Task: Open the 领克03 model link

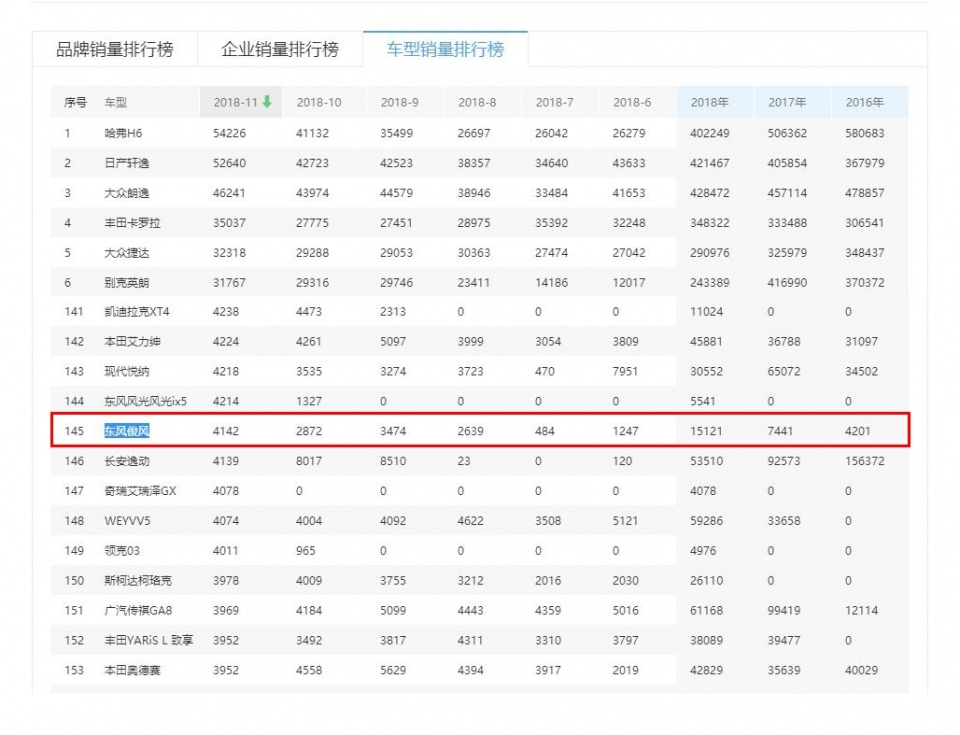Action: 122,551
